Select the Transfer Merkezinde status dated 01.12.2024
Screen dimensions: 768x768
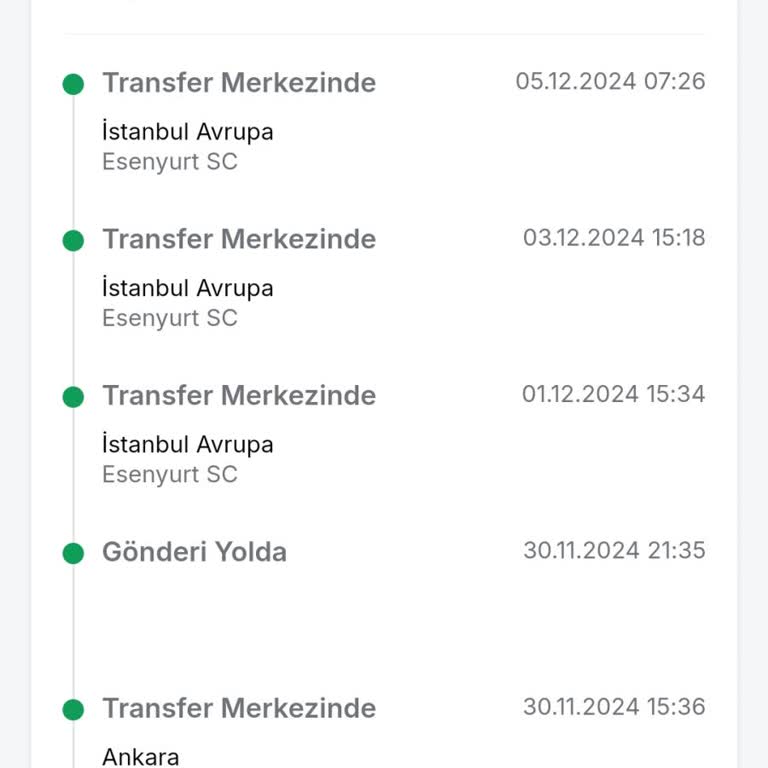(x=239, y=396)
